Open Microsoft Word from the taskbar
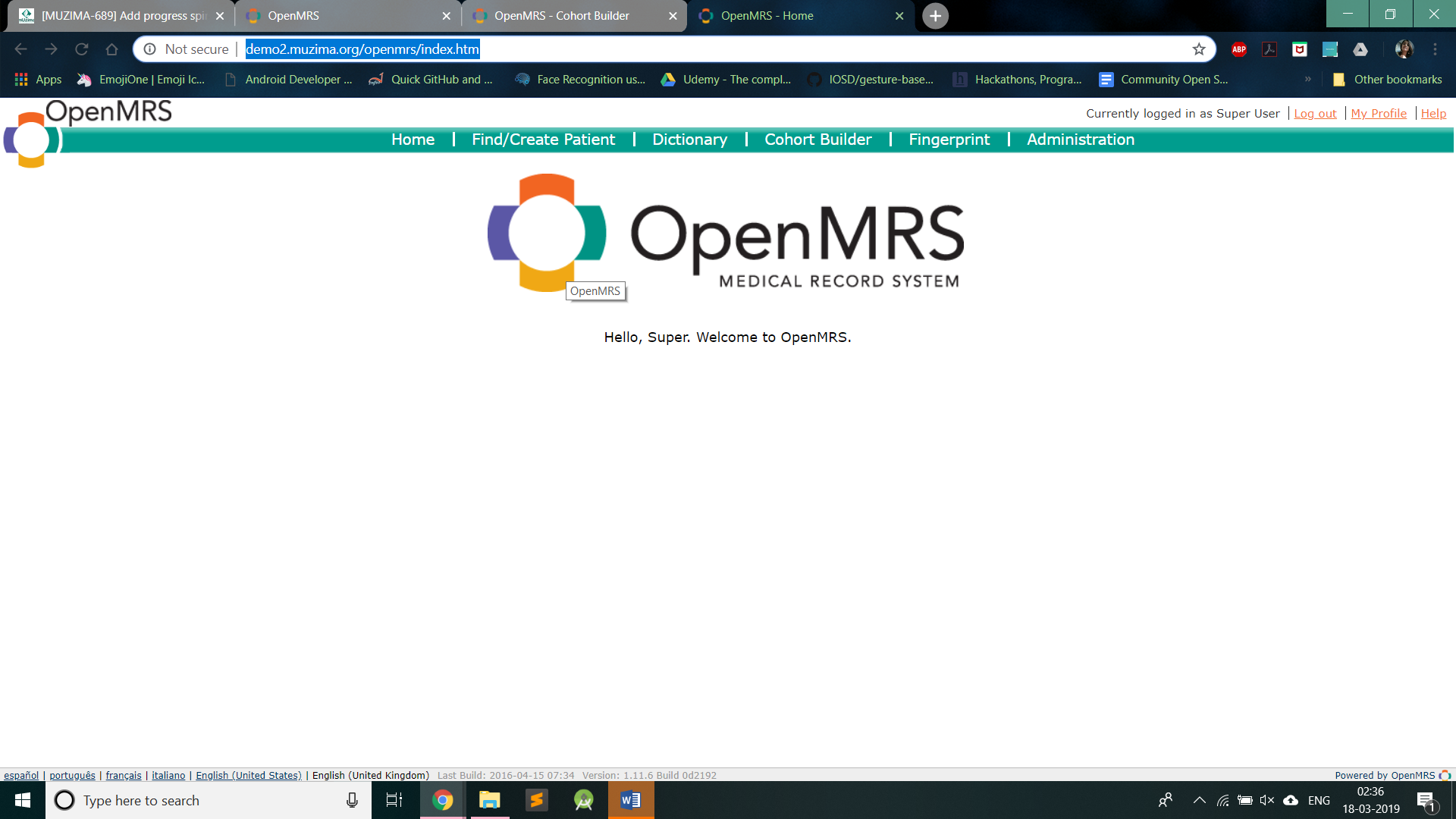 point(631,800)
